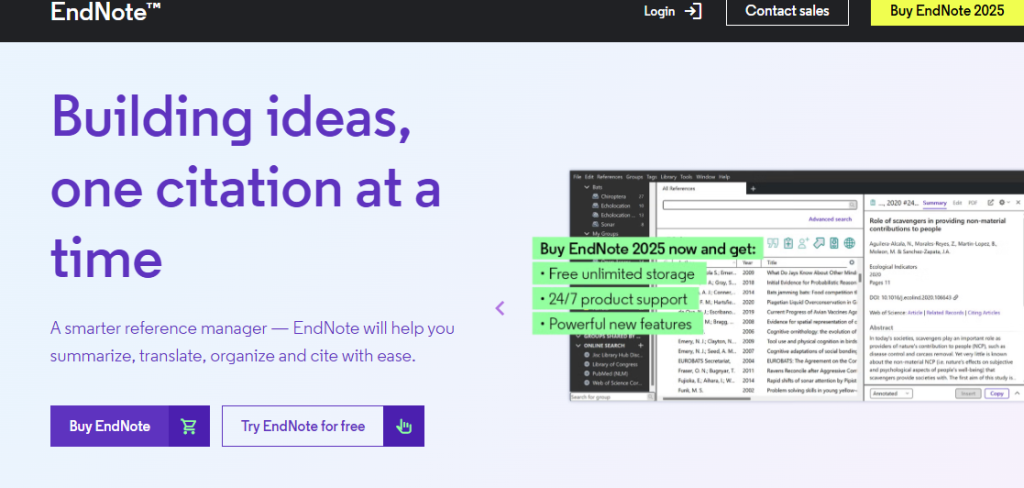Click the find full text document icon

click(x=834, y=243)
